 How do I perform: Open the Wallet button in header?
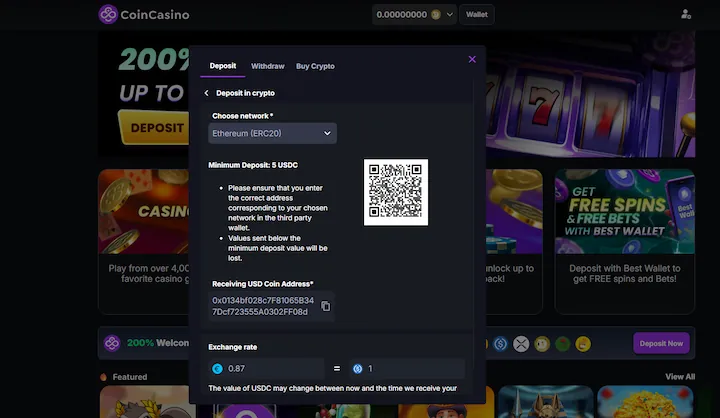[477, 14]
